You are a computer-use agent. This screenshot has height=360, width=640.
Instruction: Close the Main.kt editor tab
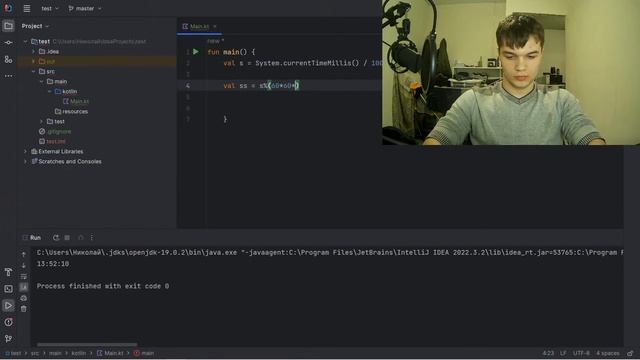215,26
